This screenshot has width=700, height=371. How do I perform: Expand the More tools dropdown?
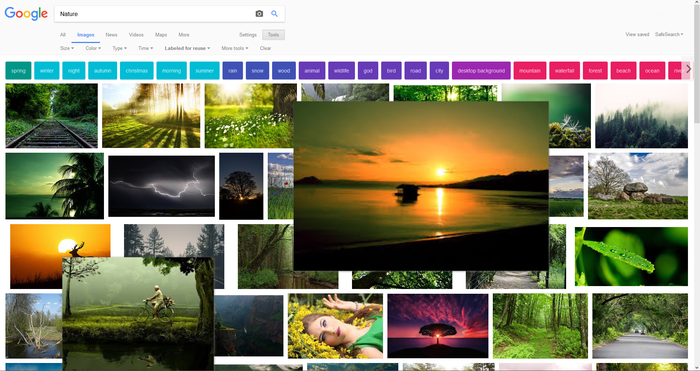coord(235,48)
